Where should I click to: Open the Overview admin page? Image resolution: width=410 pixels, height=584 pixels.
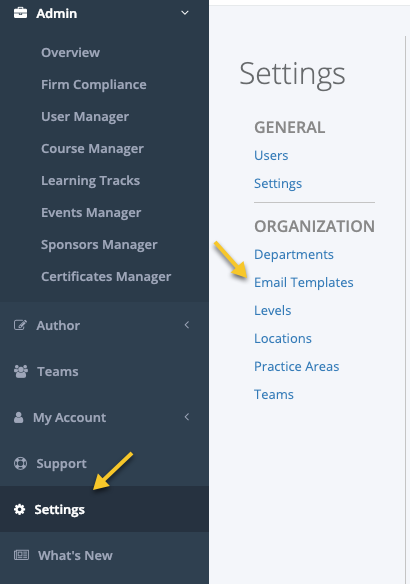[70, 53]
